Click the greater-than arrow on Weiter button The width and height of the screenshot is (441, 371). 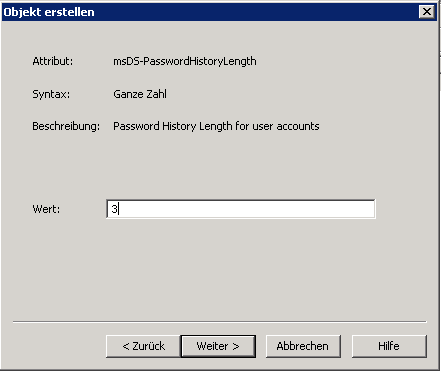click(x=236, y=347)
